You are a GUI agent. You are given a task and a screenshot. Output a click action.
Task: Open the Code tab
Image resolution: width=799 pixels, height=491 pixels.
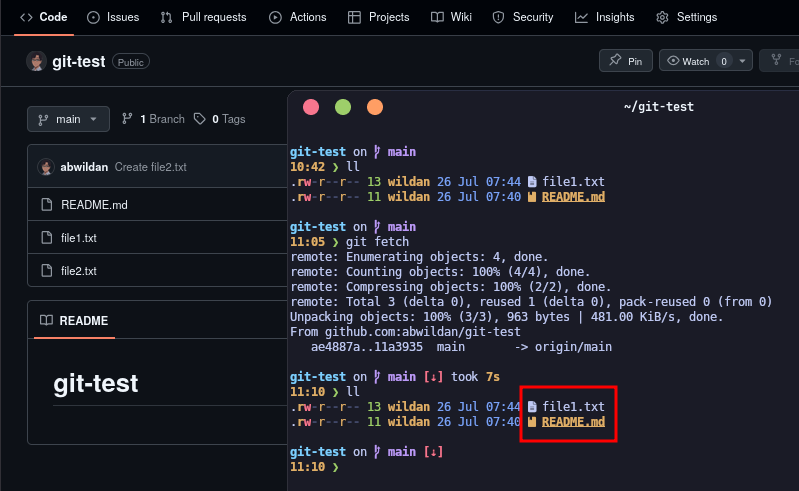[x=44, y=17]
